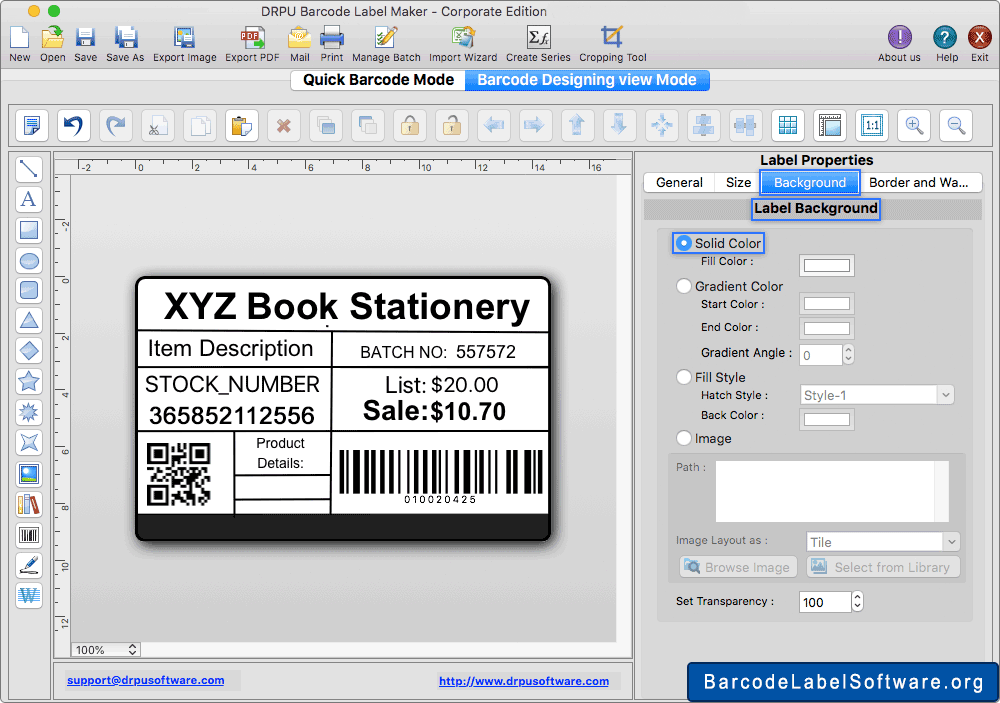Click the Undo arrow icon

pyautogui.click(x=73, y=125)
